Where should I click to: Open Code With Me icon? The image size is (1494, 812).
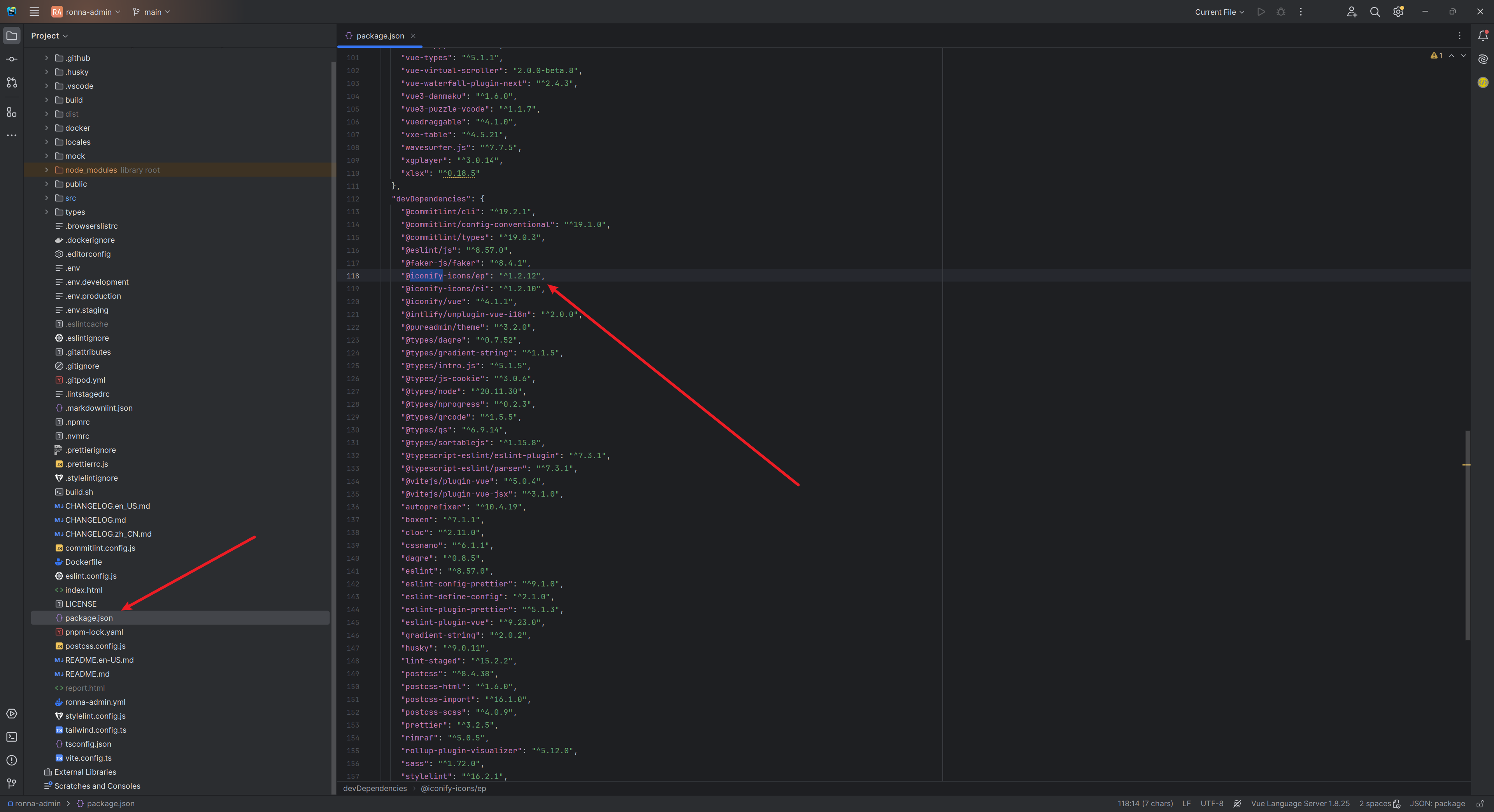(1352, 12)
